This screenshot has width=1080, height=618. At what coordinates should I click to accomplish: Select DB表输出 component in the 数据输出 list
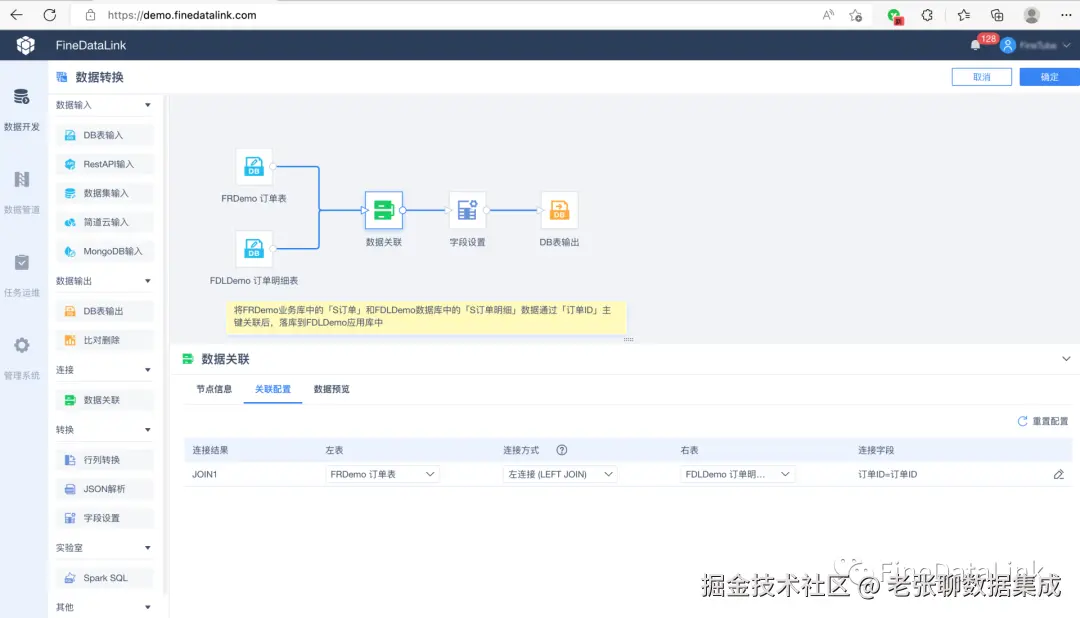105,311
